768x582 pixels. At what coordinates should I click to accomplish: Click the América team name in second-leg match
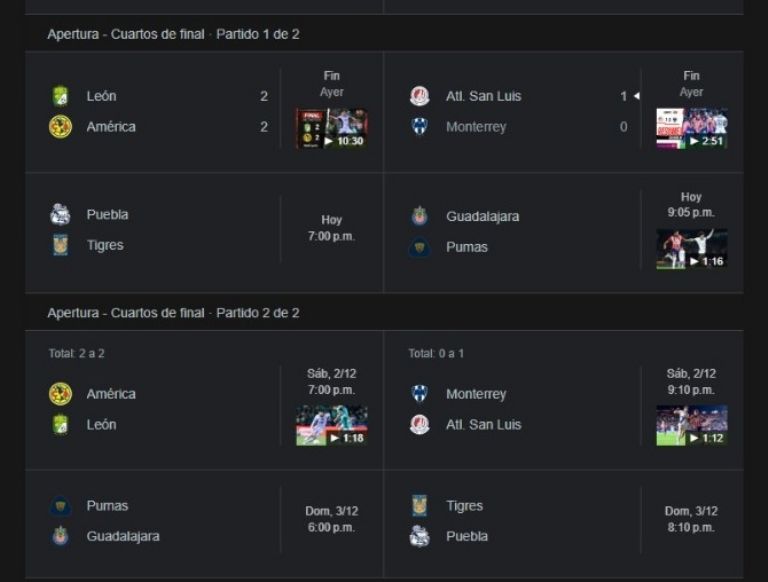(x=111, y=394)
